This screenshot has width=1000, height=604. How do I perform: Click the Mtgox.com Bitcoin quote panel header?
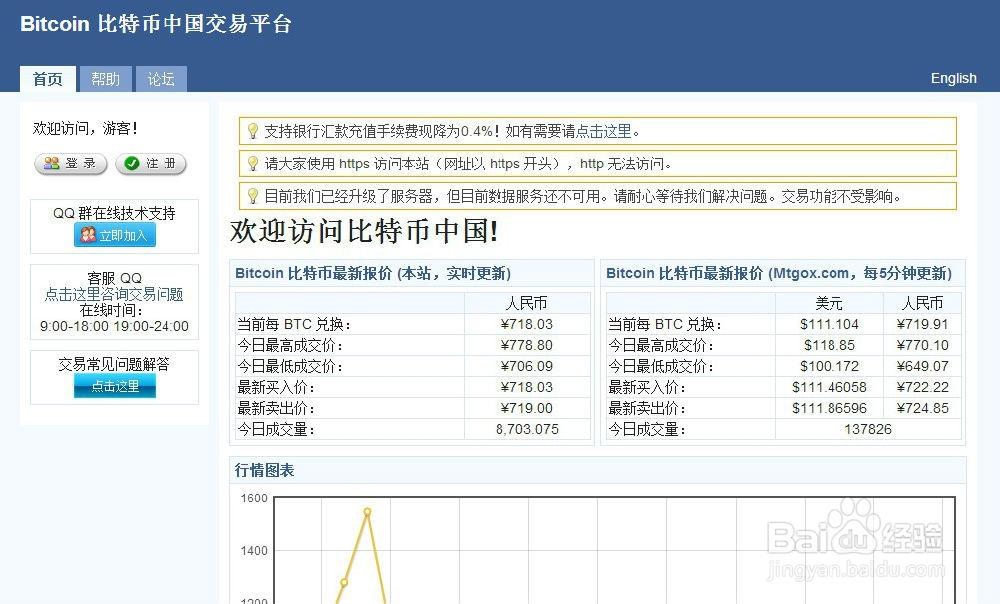[x=779, y=273]
